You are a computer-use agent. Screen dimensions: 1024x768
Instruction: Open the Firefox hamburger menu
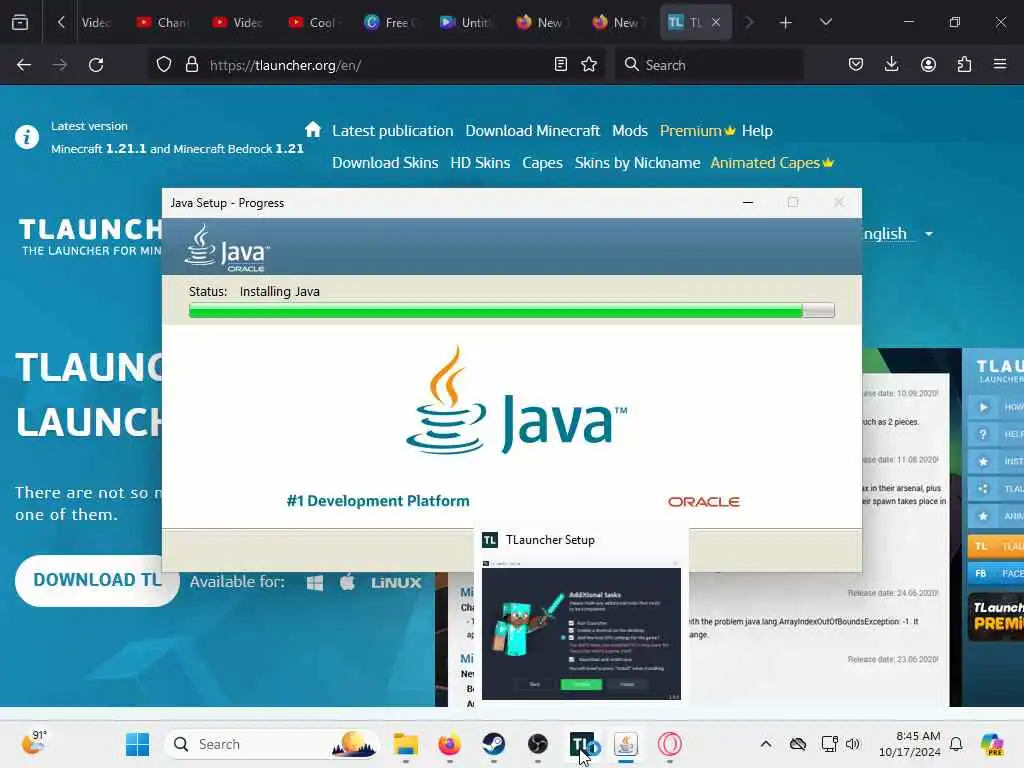1000,65
